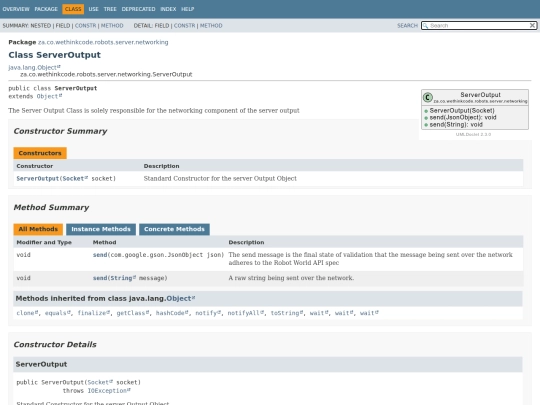Click the green class C icon in UML diagram
This screenshot has height=405, width=540.
pyautogui.click(x=428, y=97)
